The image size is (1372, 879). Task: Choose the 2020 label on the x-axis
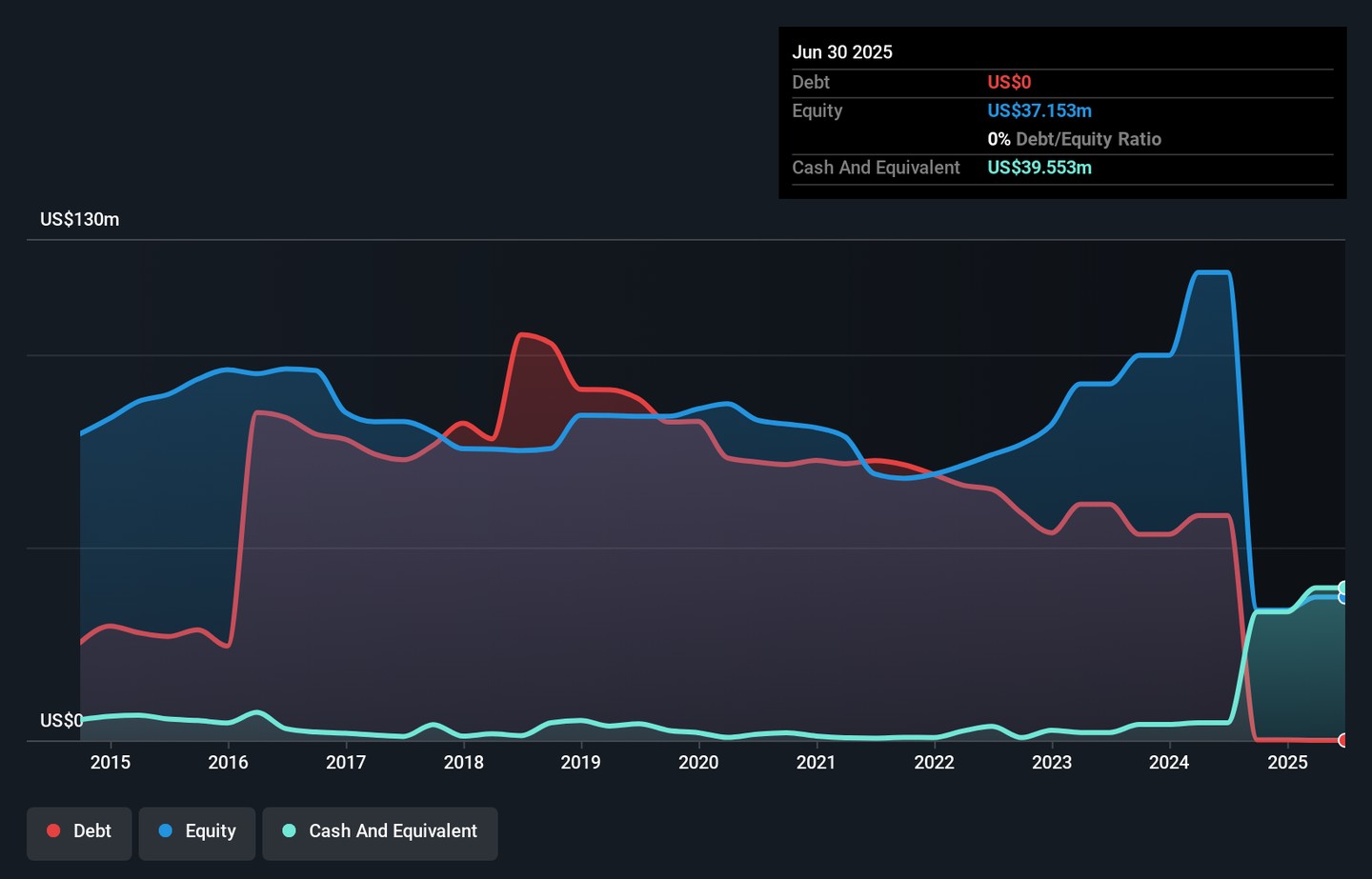(x=698, y=762)
